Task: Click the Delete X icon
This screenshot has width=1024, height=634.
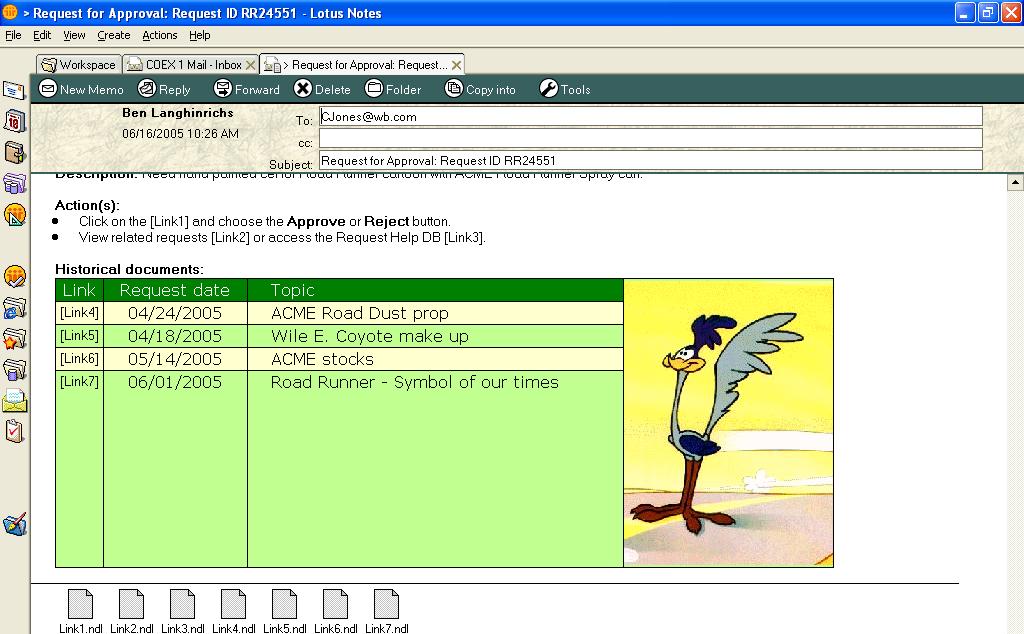Action: tap(303, 88)
